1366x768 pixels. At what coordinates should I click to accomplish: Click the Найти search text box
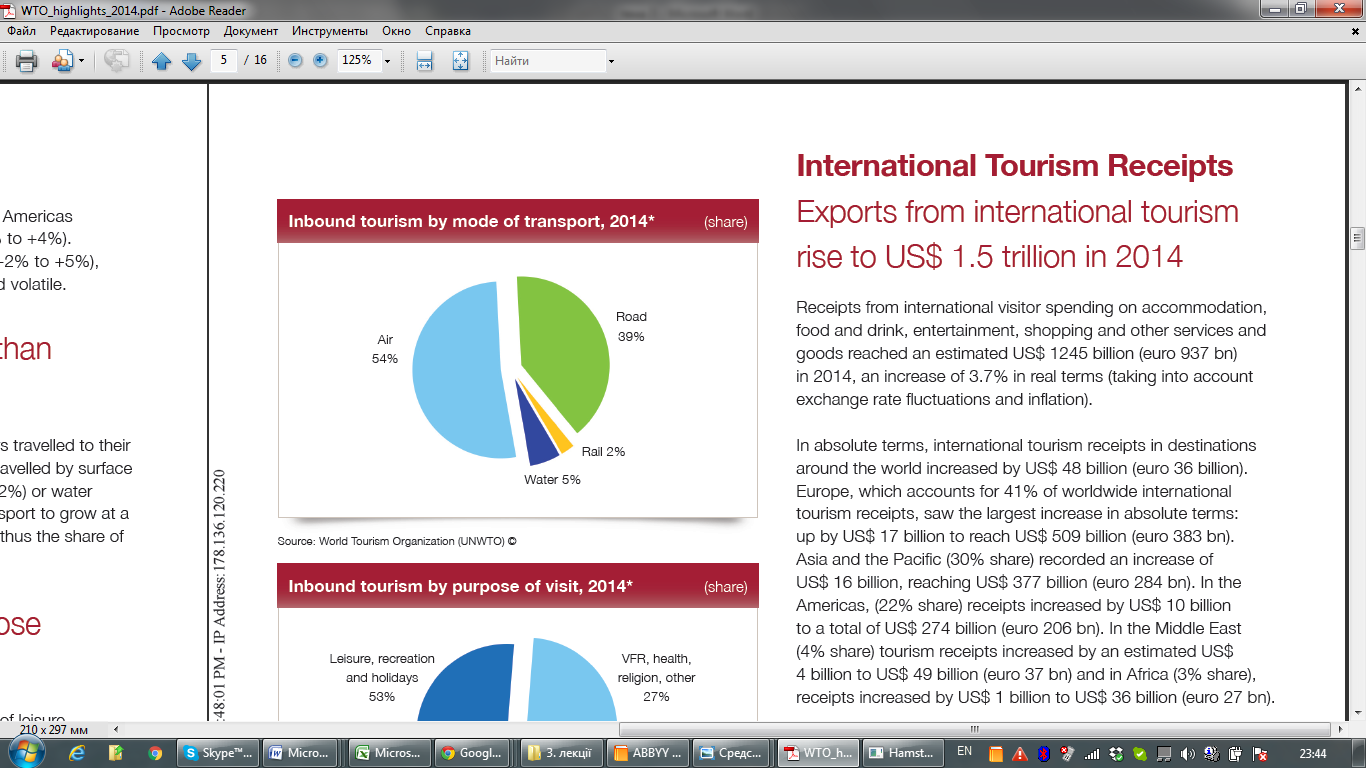tap(546, 61)
